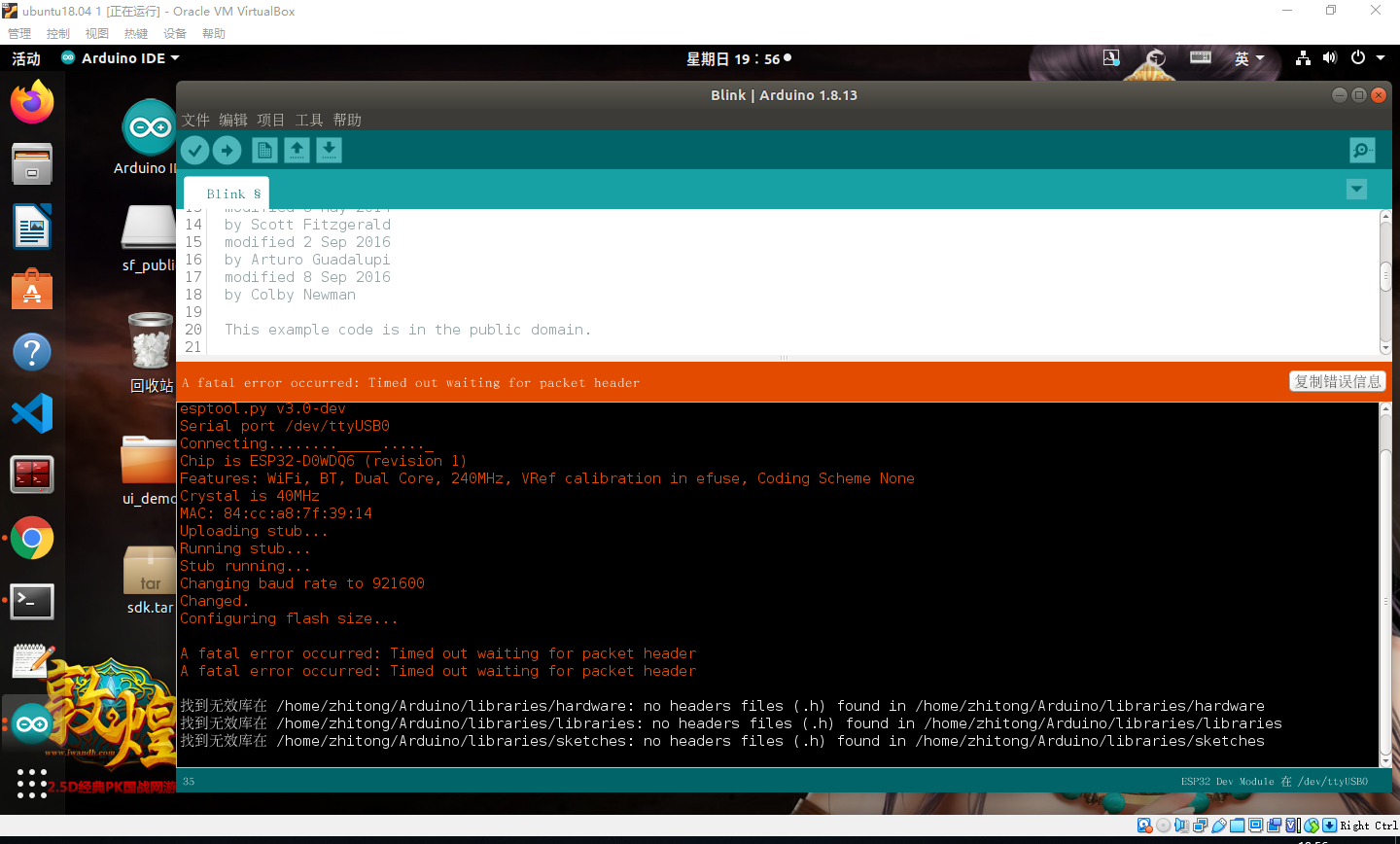Open the Text Editor notepad icon in dock

coord(32,661)
